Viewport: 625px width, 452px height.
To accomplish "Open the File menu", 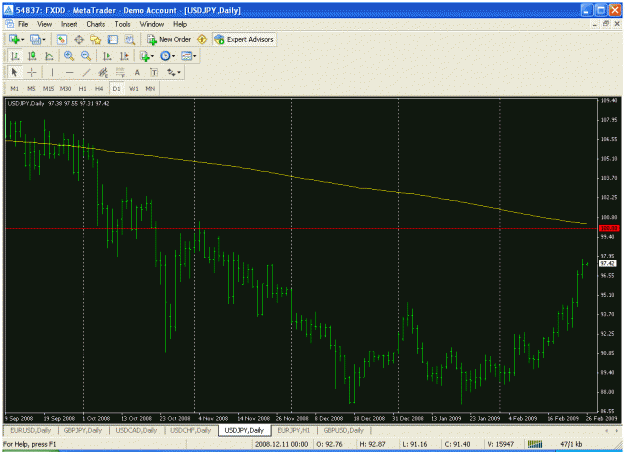I will point(23,24).
